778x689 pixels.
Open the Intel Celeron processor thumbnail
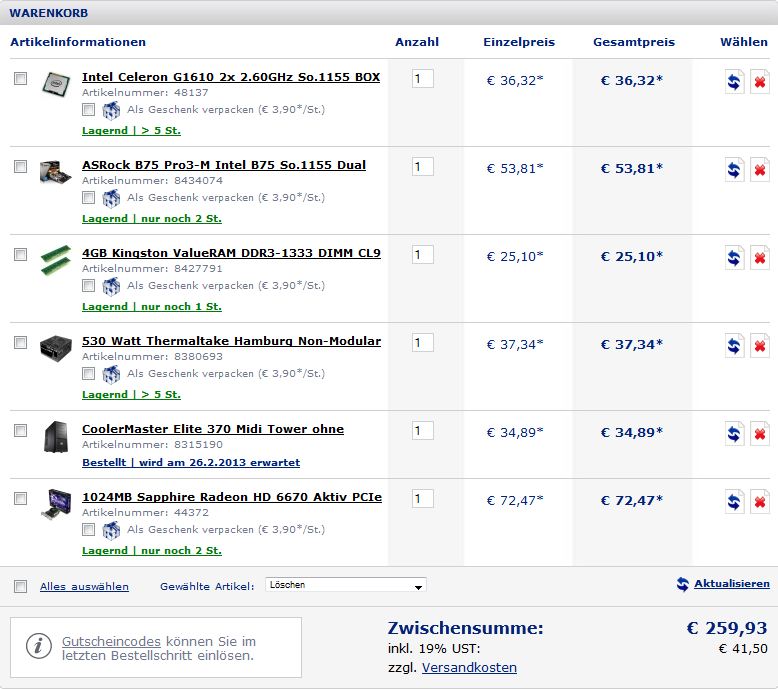tap(56, 84)
